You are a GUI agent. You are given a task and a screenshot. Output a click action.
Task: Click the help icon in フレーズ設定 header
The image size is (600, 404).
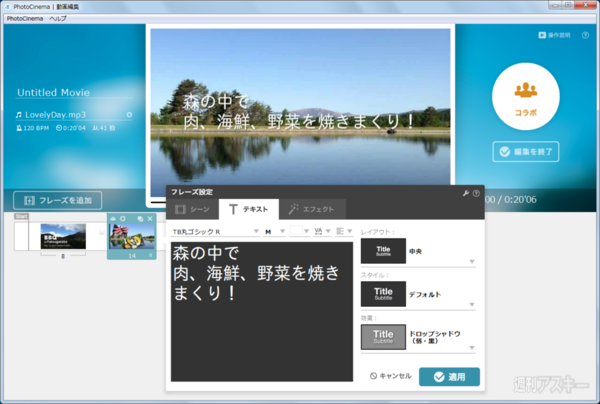(476, 193)
